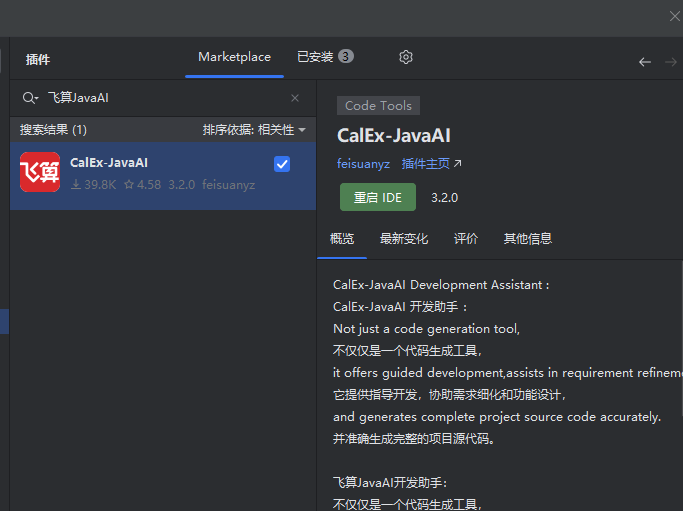This screenshot has height=511, width=683.
Task: Open the 最新变化 tab
Action: pyautogui.click(x=404, y=239)
